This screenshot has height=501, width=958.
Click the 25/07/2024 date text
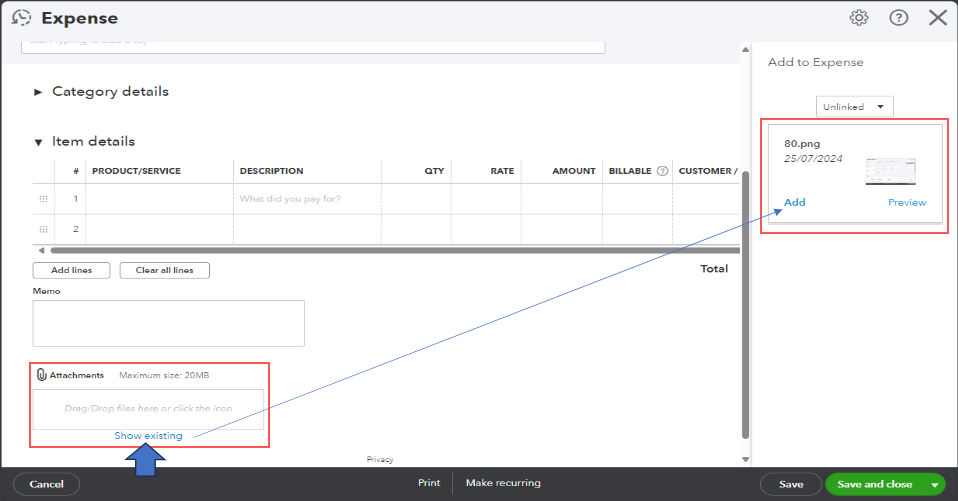813,158
